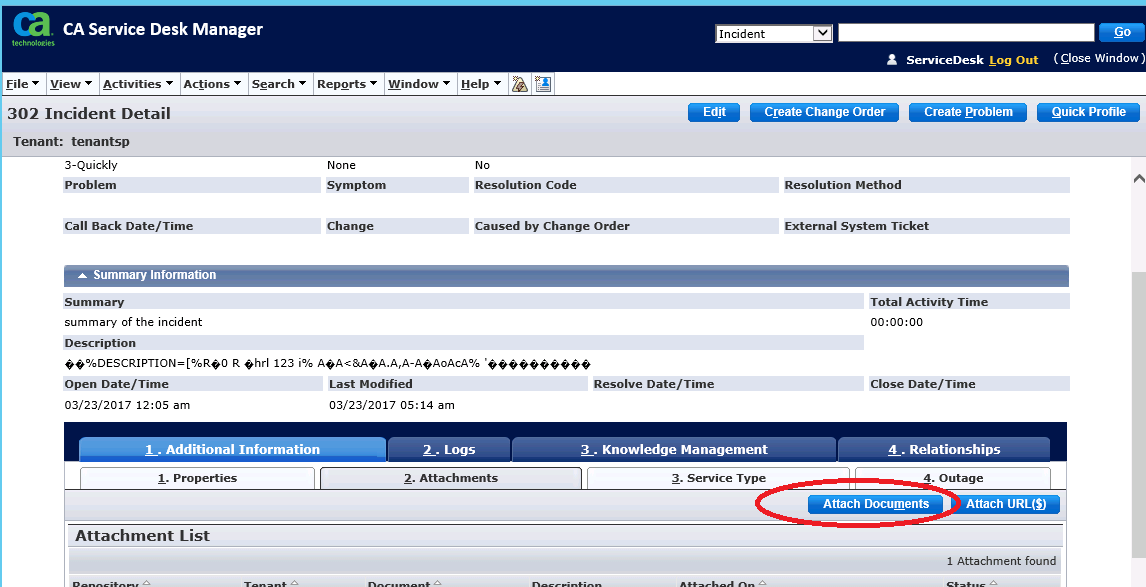Click the Edit button
The image size is (1146, 587).
(x=713, y=112)
